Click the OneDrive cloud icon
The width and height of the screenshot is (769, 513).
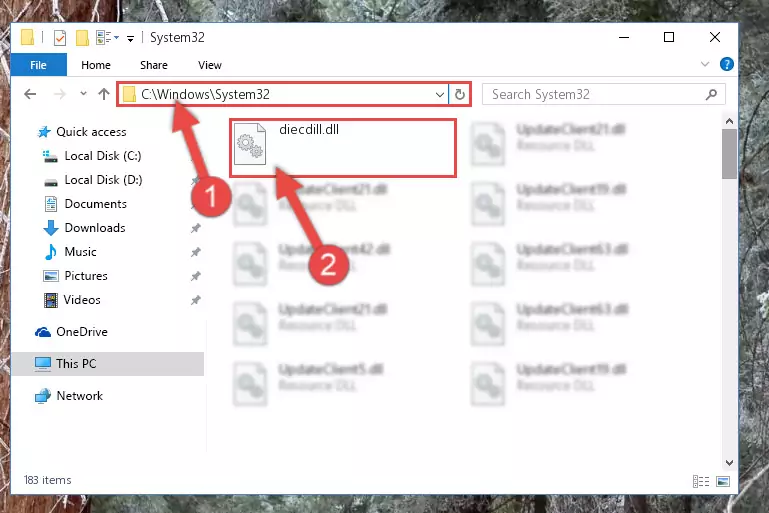43,332
